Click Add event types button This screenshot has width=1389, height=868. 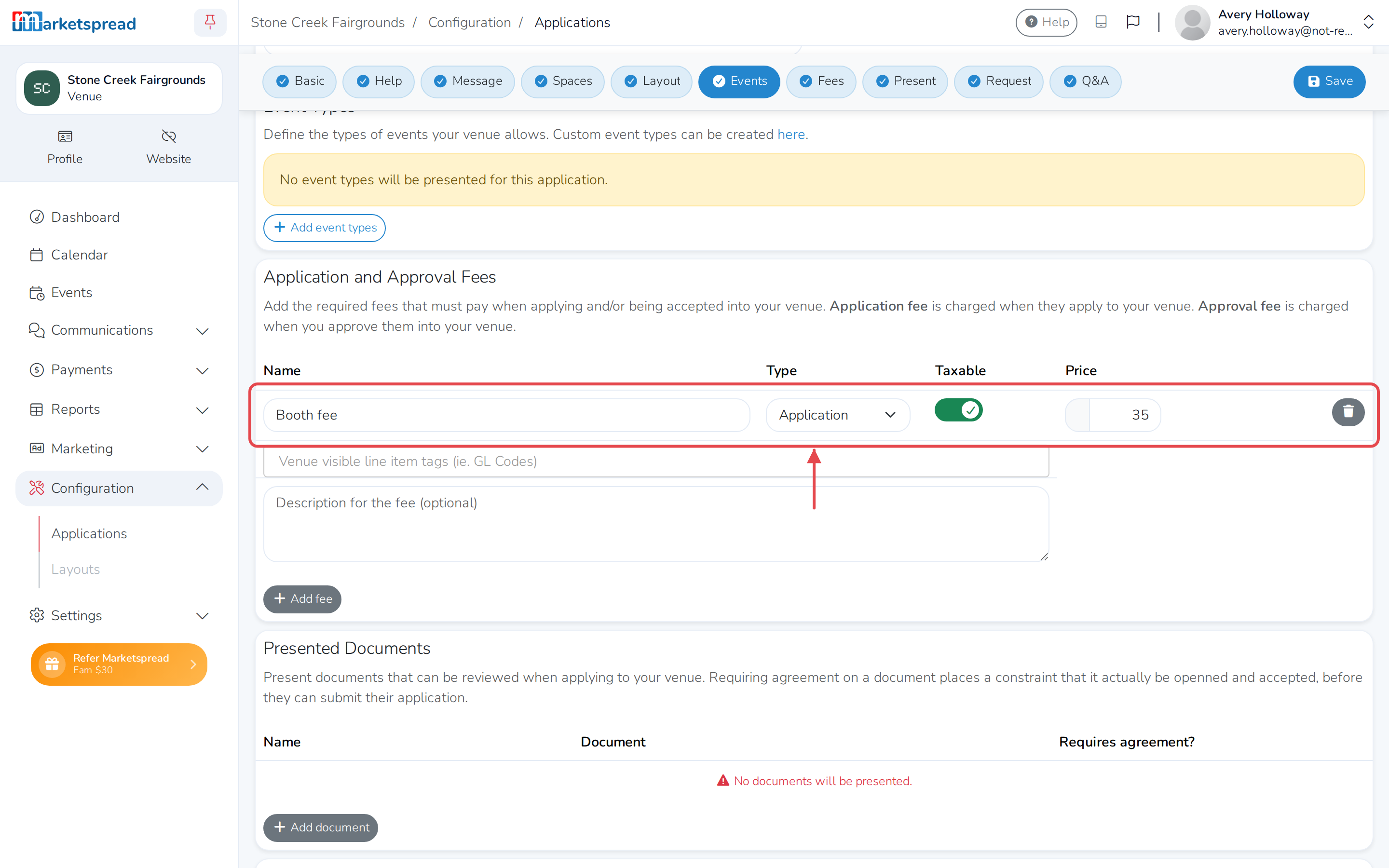324,228
